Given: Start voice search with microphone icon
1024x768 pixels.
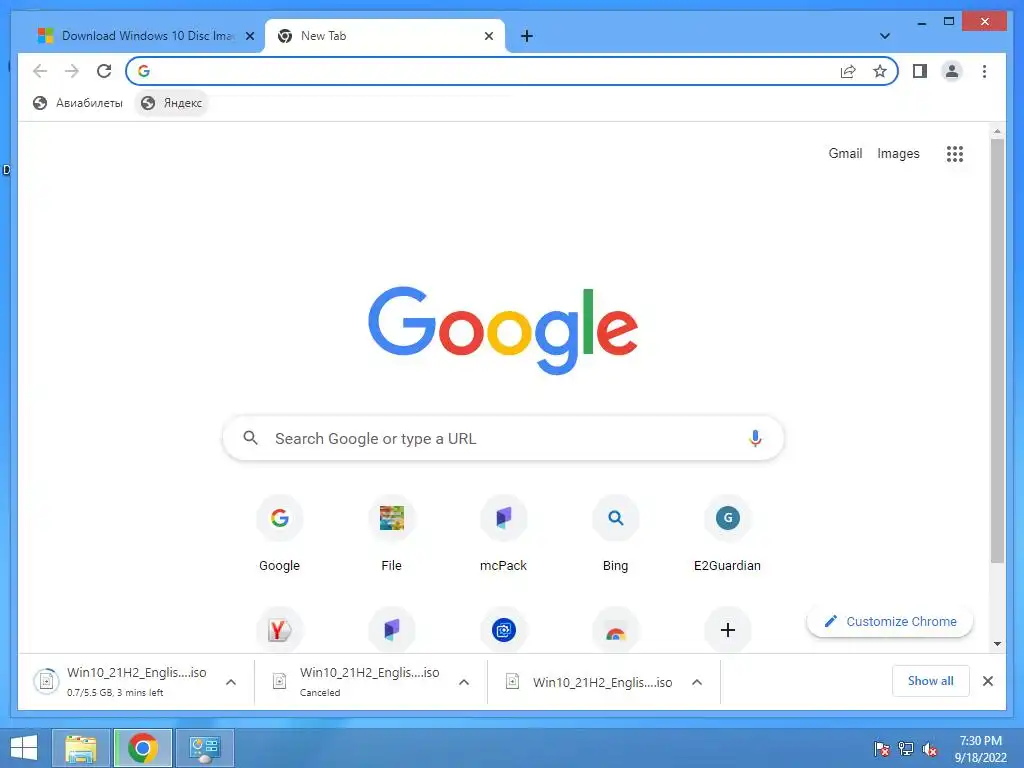Looking at the screenshot, I should [x=755, y=438].
